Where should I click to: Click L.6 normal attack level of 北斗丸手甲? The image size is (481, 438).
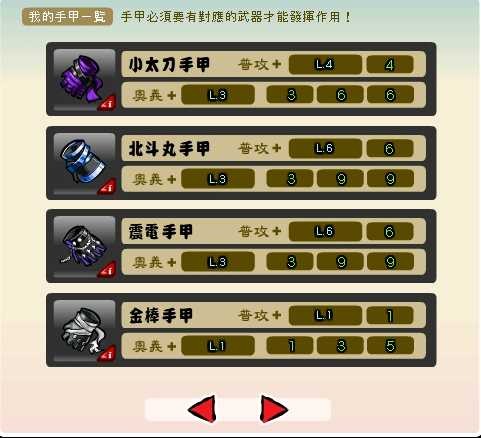coord(325,148)
